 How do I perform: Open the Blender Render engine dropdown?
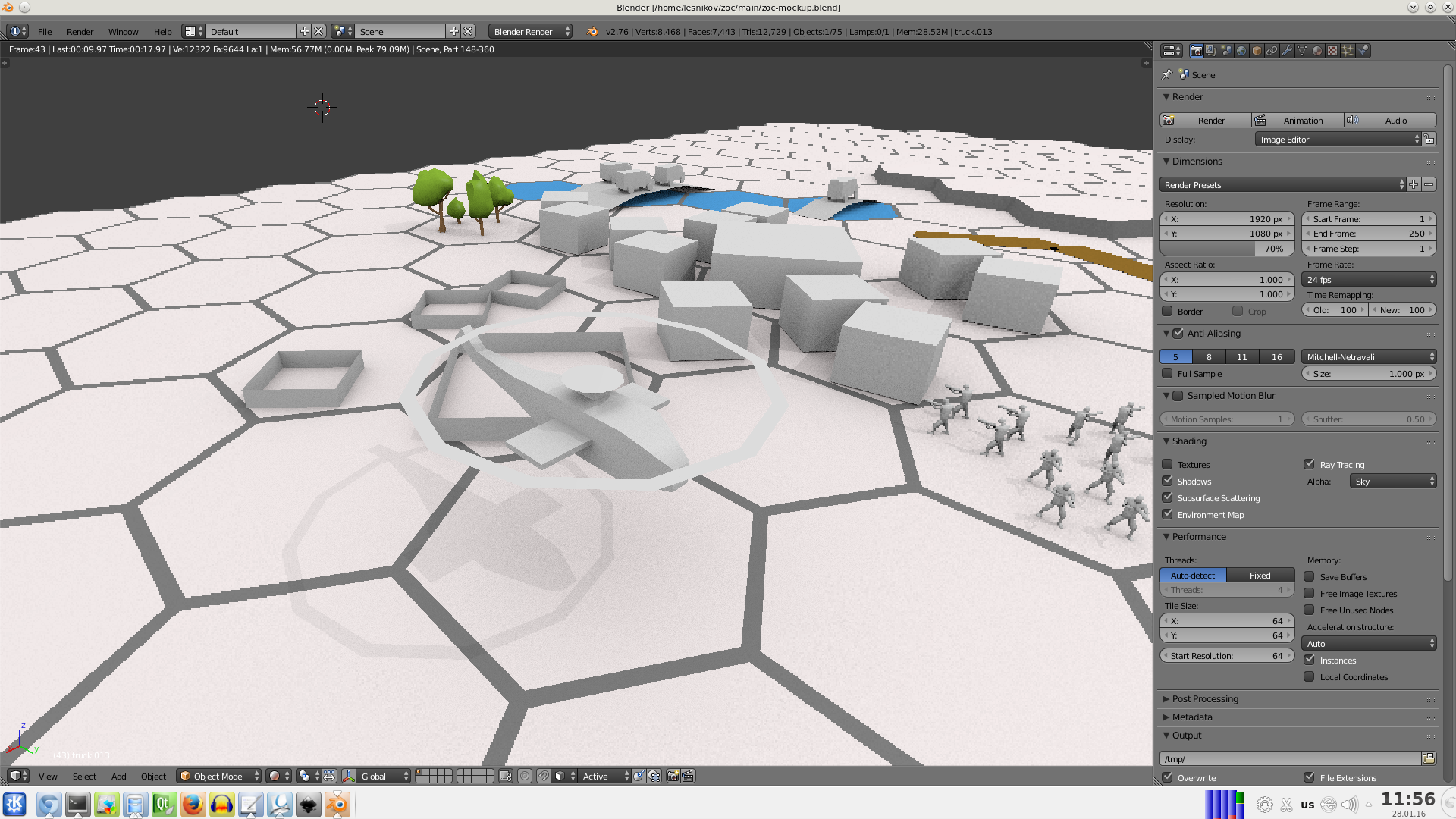[x=531, y=31]
